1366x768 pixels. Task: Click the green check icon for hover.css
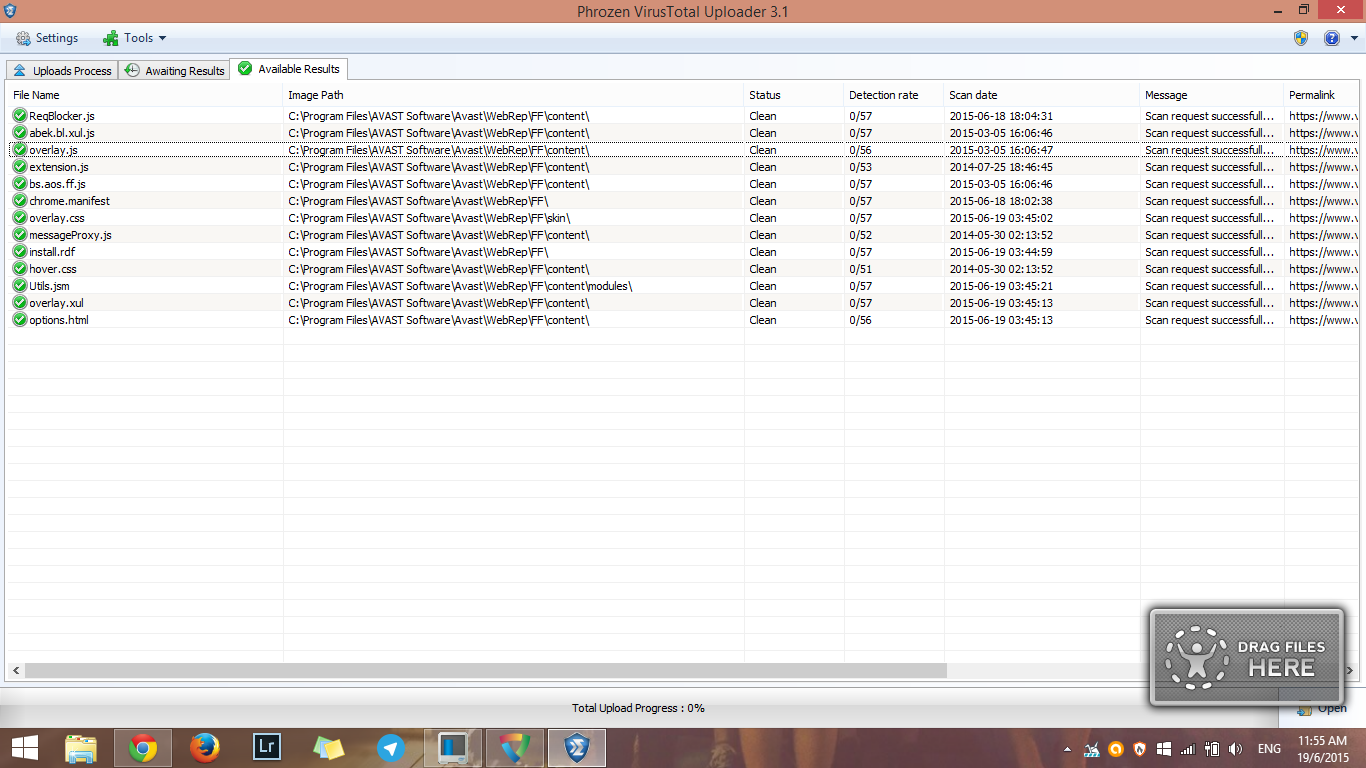coord(19,269)
